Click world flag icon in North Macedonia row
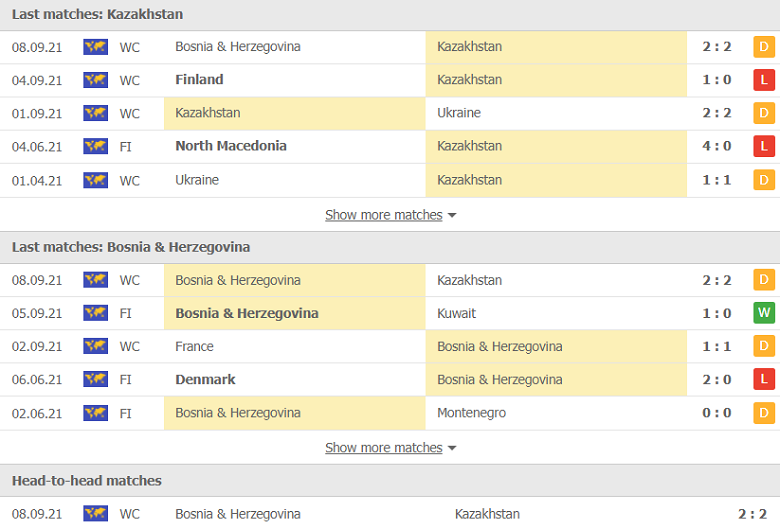This screenshot has height=529, width=780. click(x=96, y=146)
